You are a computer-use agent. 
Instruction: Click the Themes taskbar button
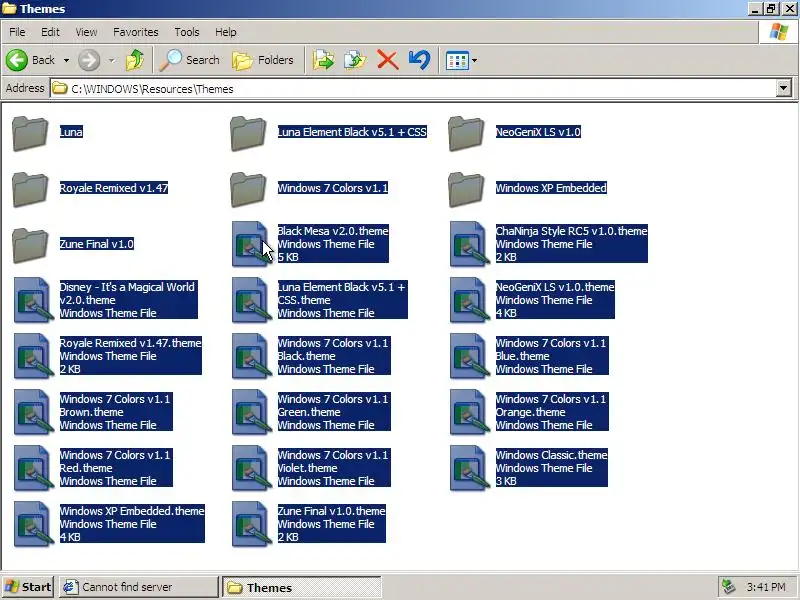(302, 587)
